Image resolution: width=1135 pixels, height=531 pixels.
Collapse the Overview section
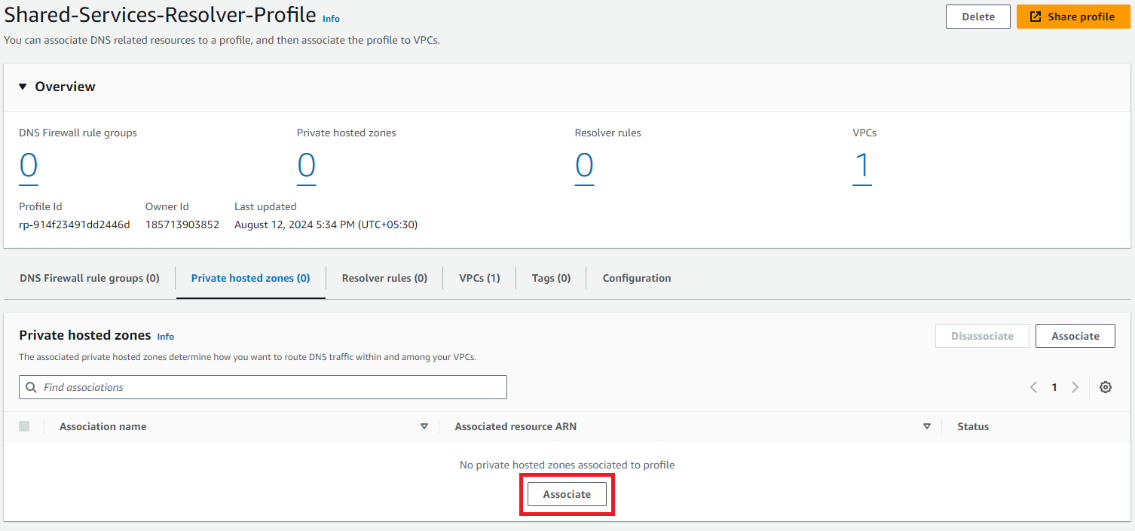(x=24, y=87)
